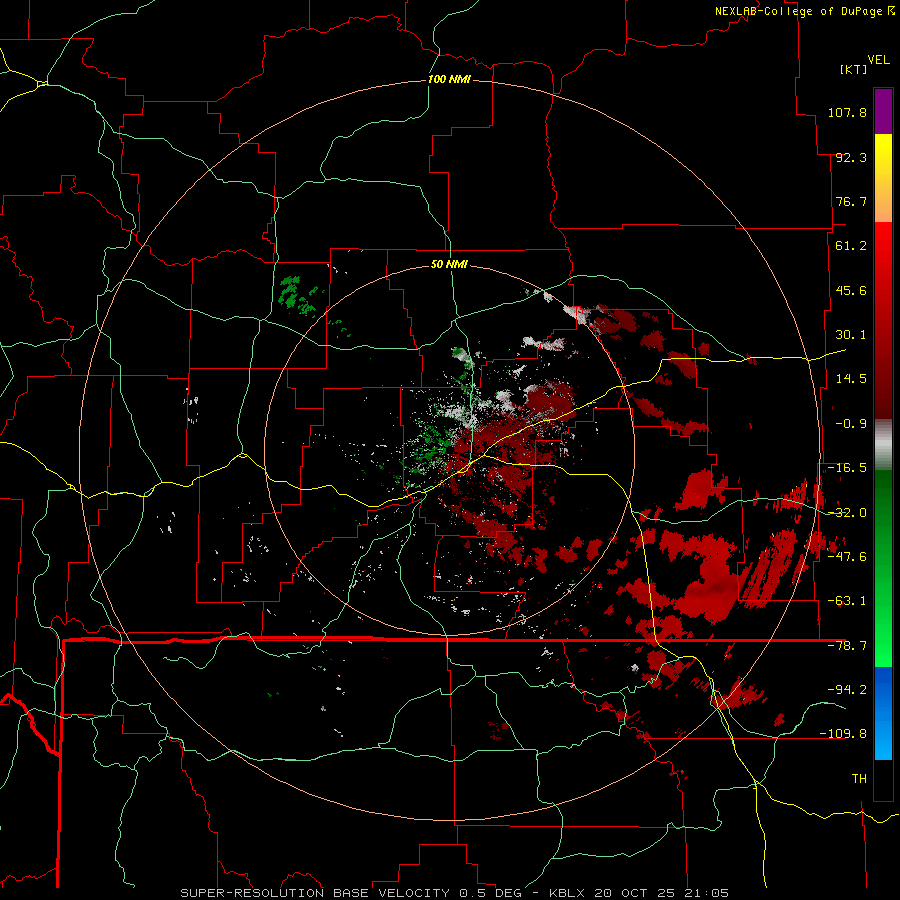Screen dimensions: 900x900
Task: Click the gray near-zero colorbar segment
Action: click(883, 445)
